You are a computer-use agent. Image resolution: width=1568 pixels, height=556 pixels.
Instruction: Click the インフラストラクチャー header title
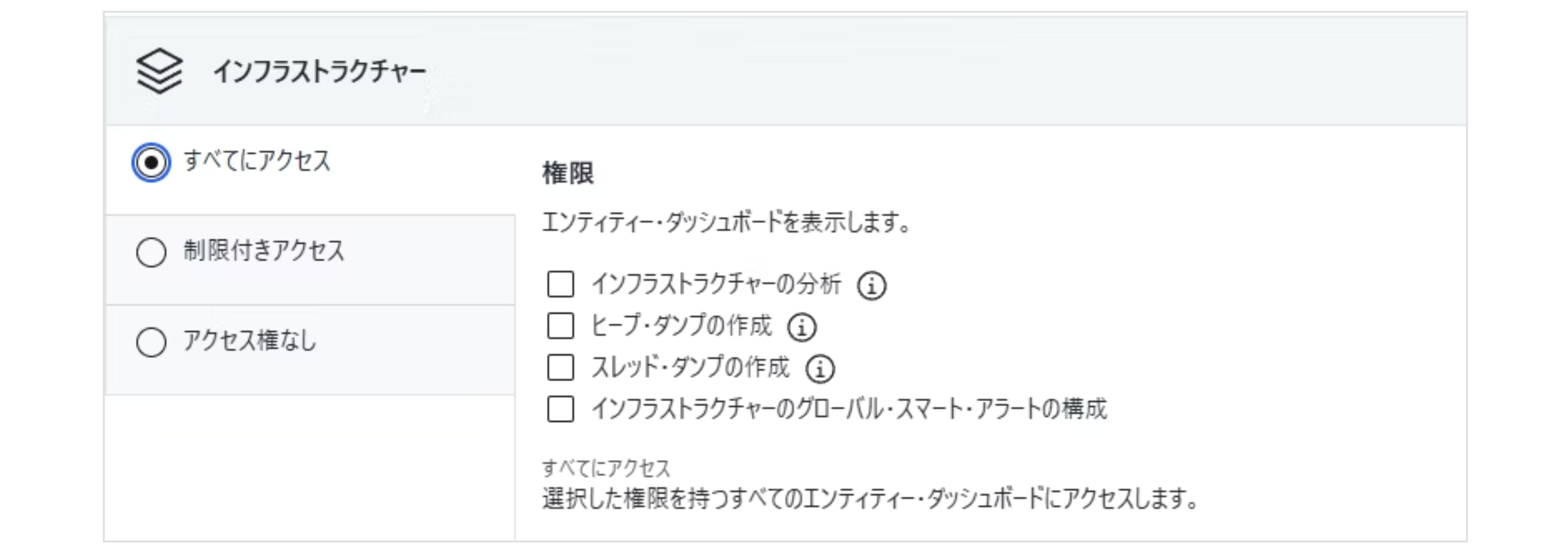(319, 72)
